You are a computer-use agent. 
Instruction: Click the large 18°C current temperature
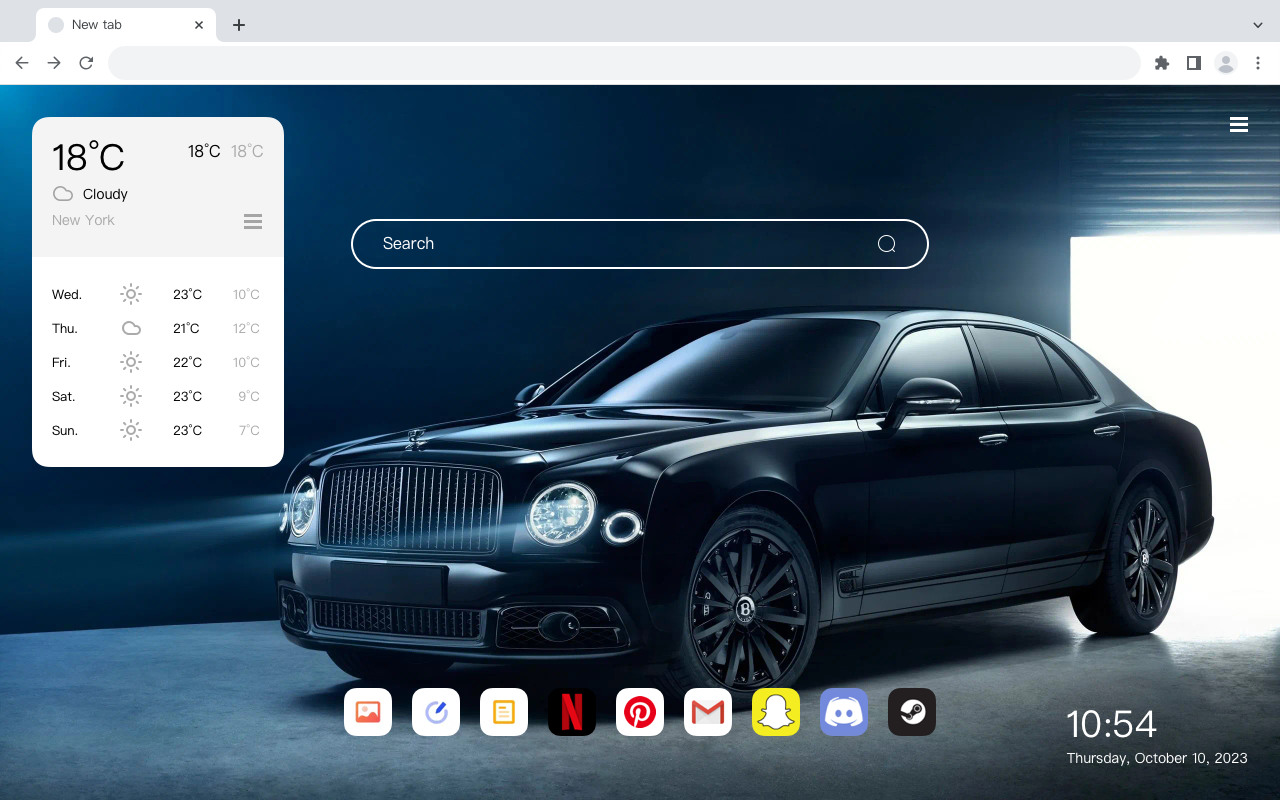pyautogui.click(x=88, y=157)
